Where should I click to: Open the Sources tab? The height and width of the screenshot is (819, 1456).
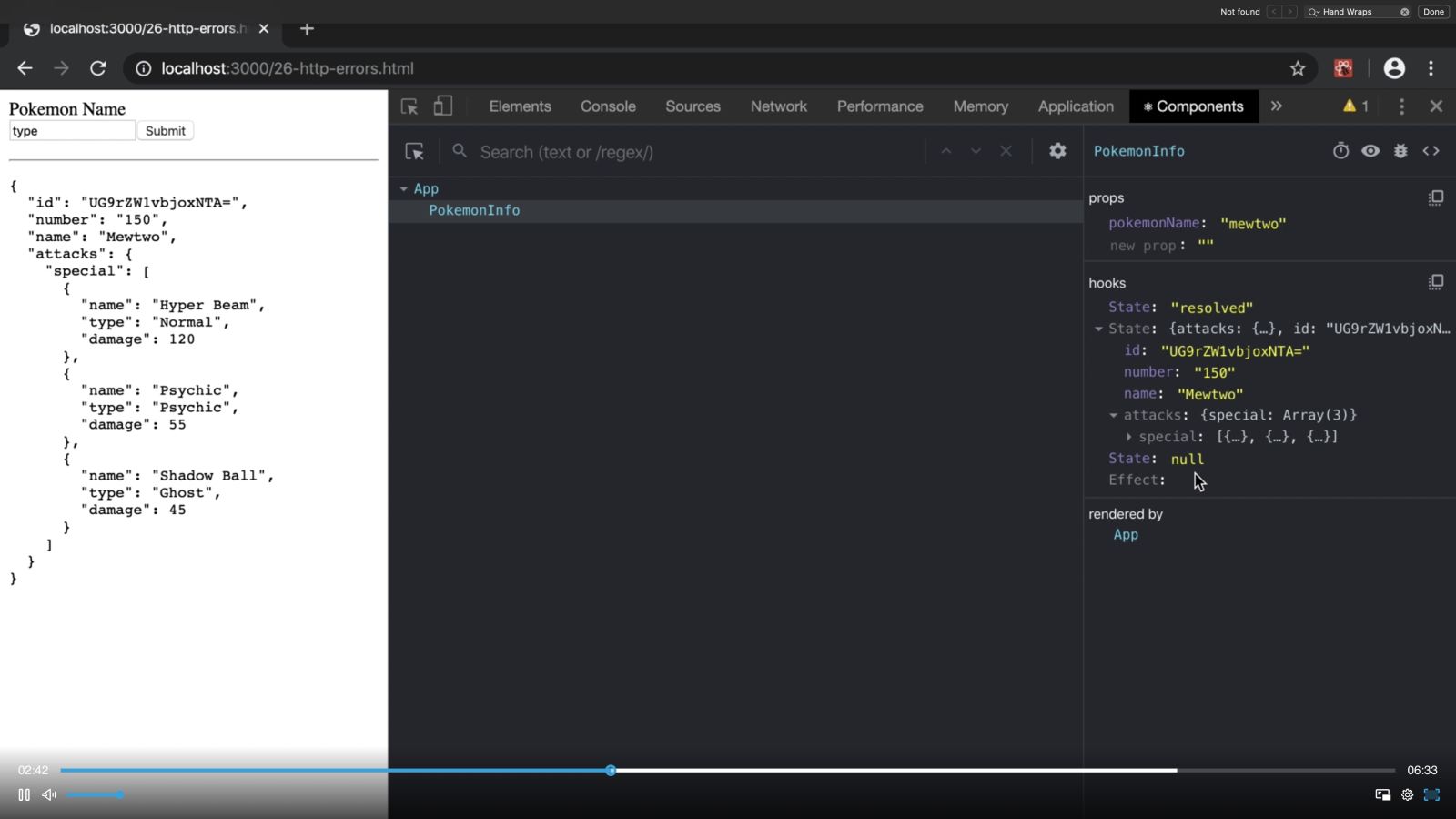(x=693, y=106)
